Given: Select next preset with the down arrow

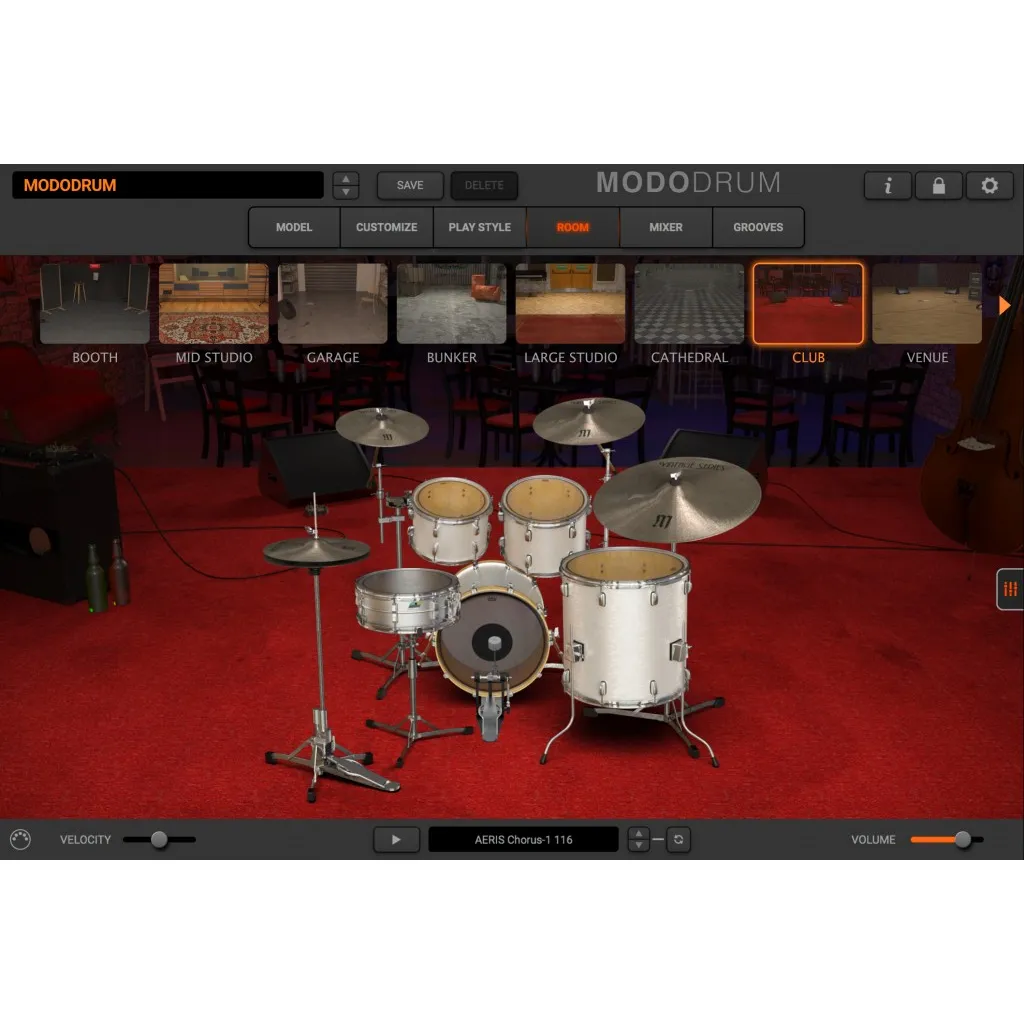Looking at the screenshot, I should (x=345, y=192).
